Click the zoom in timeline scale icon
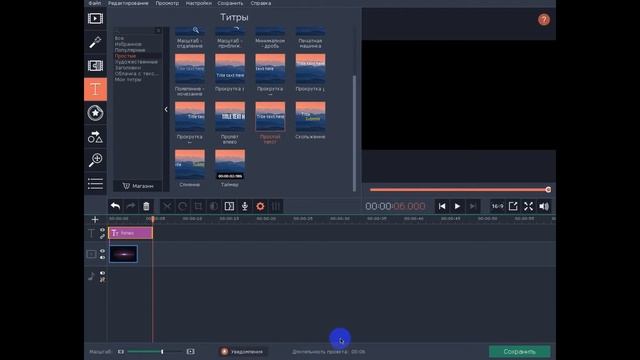Image resolution: width=640 pixels, height=360 pixels. click(191, 351)
